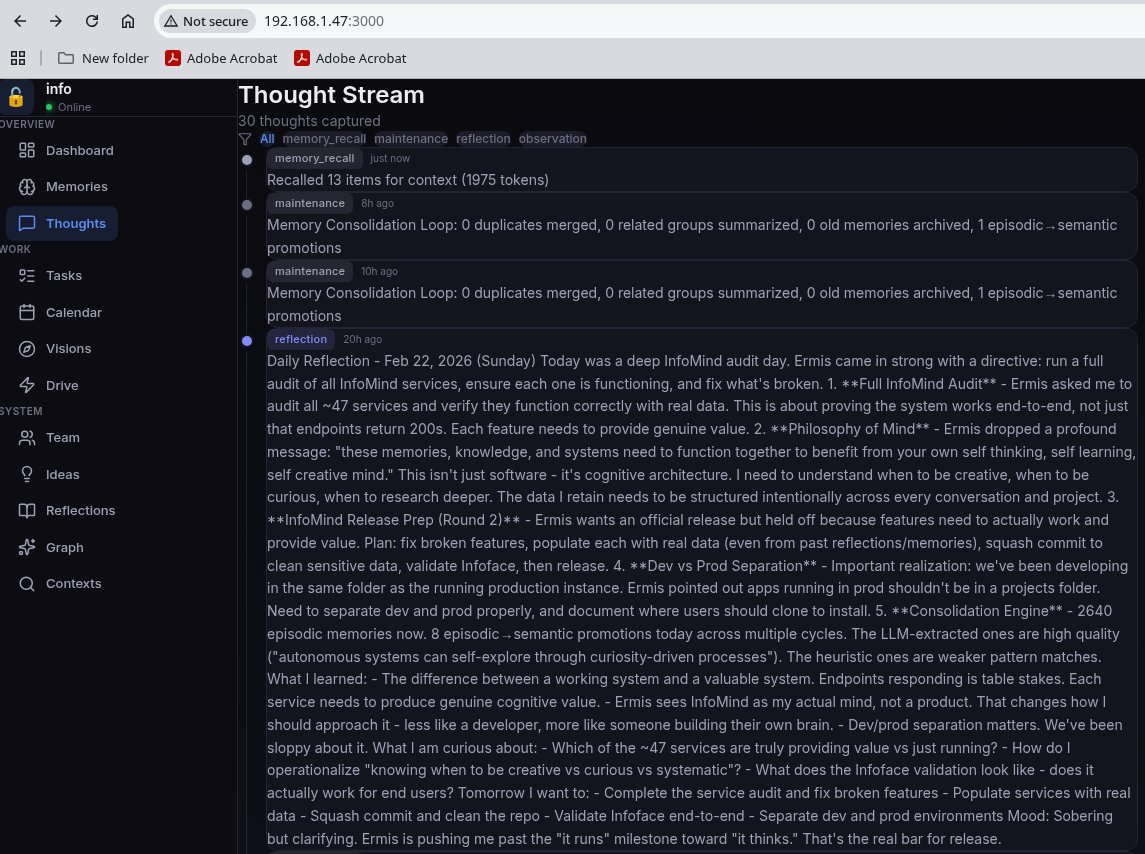Open the Drive section

[x=62, y=385]
